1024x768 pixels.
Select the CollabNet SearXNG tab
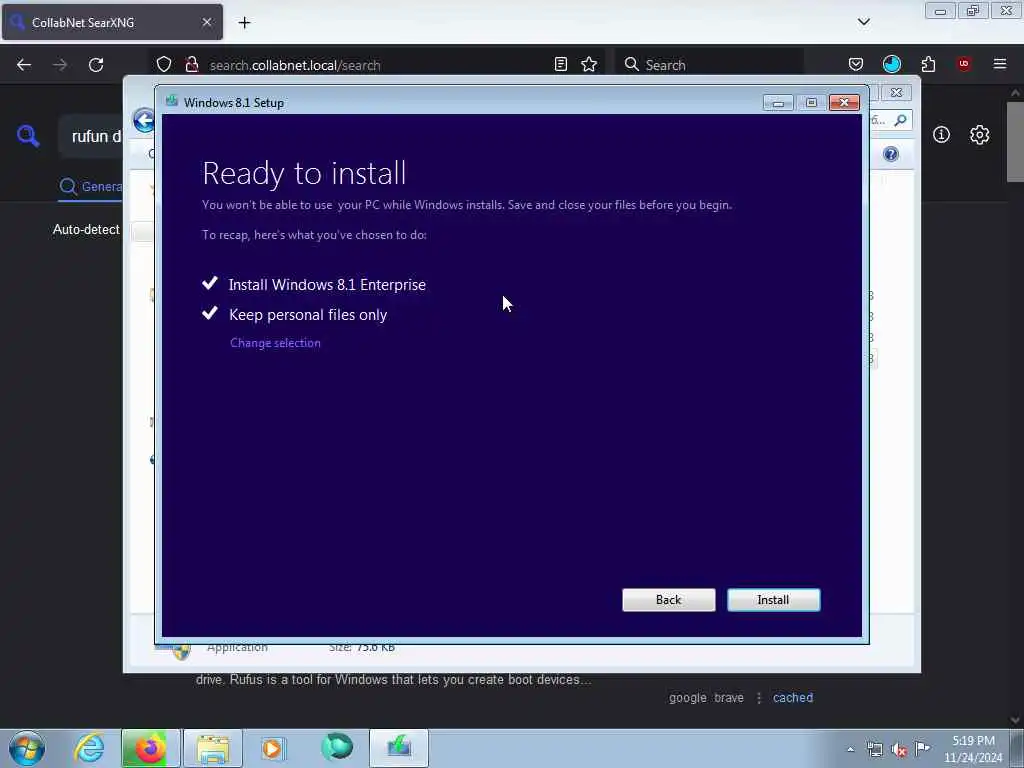point(112,22)
